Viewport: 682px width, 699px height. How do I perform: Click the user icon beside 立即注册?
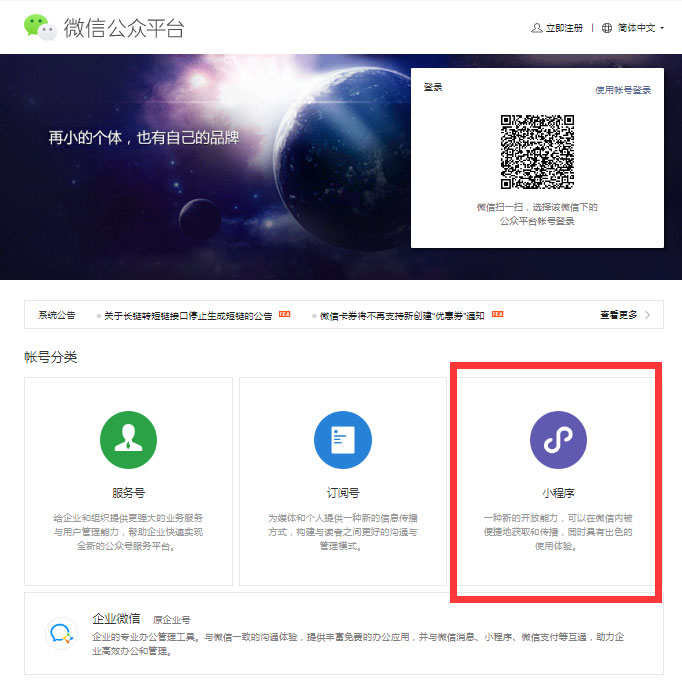[x=537, y=28]
